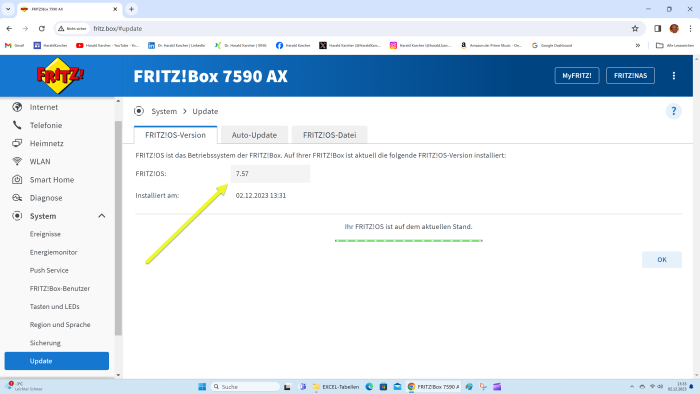Image resolution: width=700 pixels, height=394 pixels.
Task: Collapse the System menu chevron
Action: (101, 216)
